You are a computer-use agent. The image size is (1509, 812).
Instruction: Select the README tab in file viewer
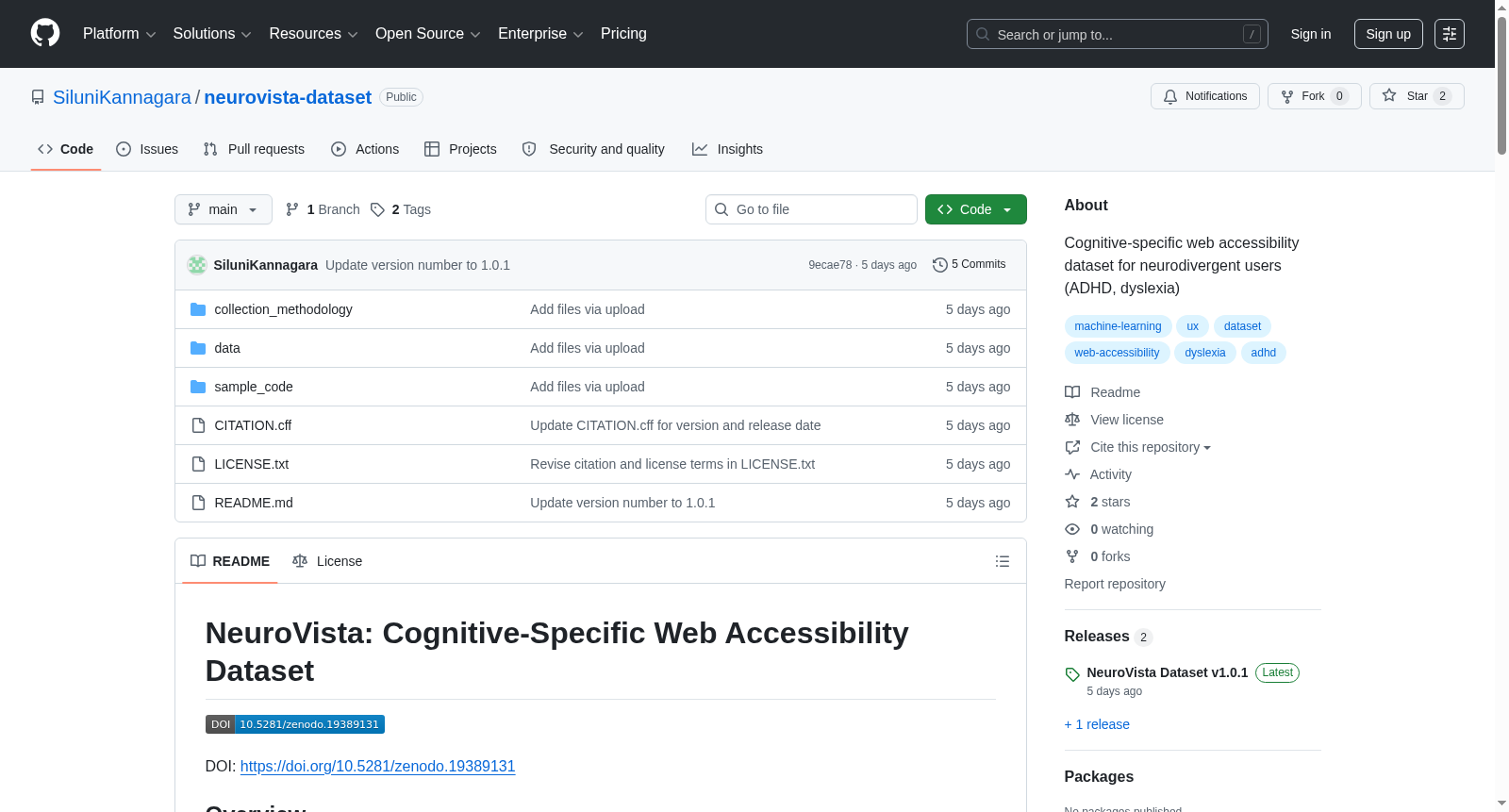pos(230,561)
